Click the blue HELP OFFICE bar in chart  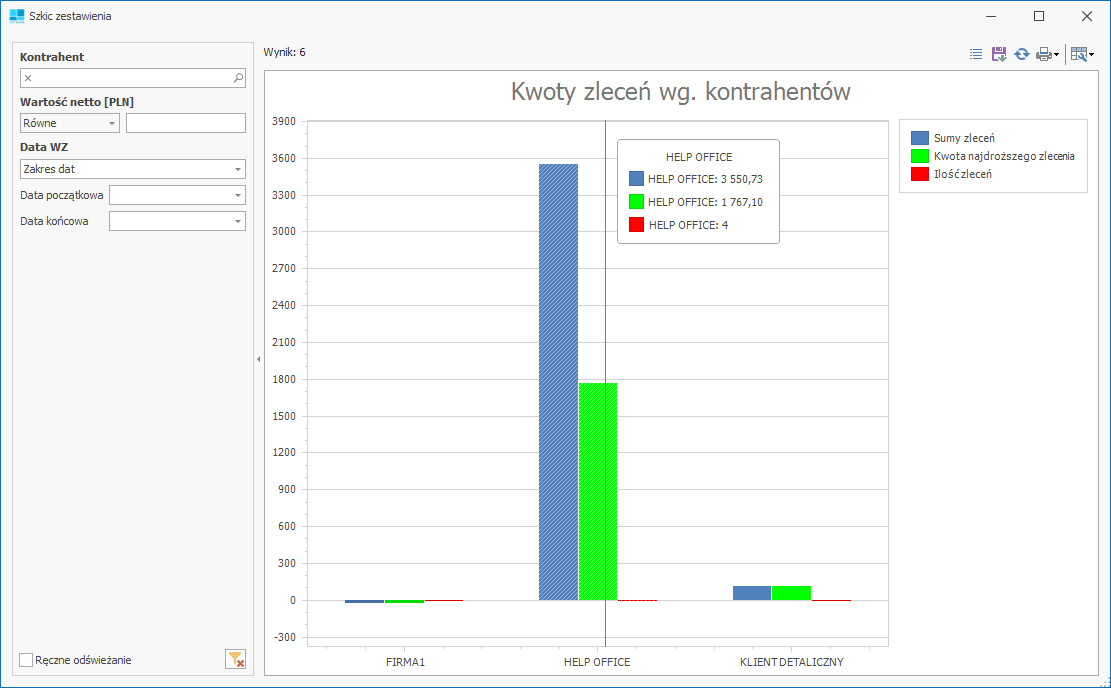point(558,400)
